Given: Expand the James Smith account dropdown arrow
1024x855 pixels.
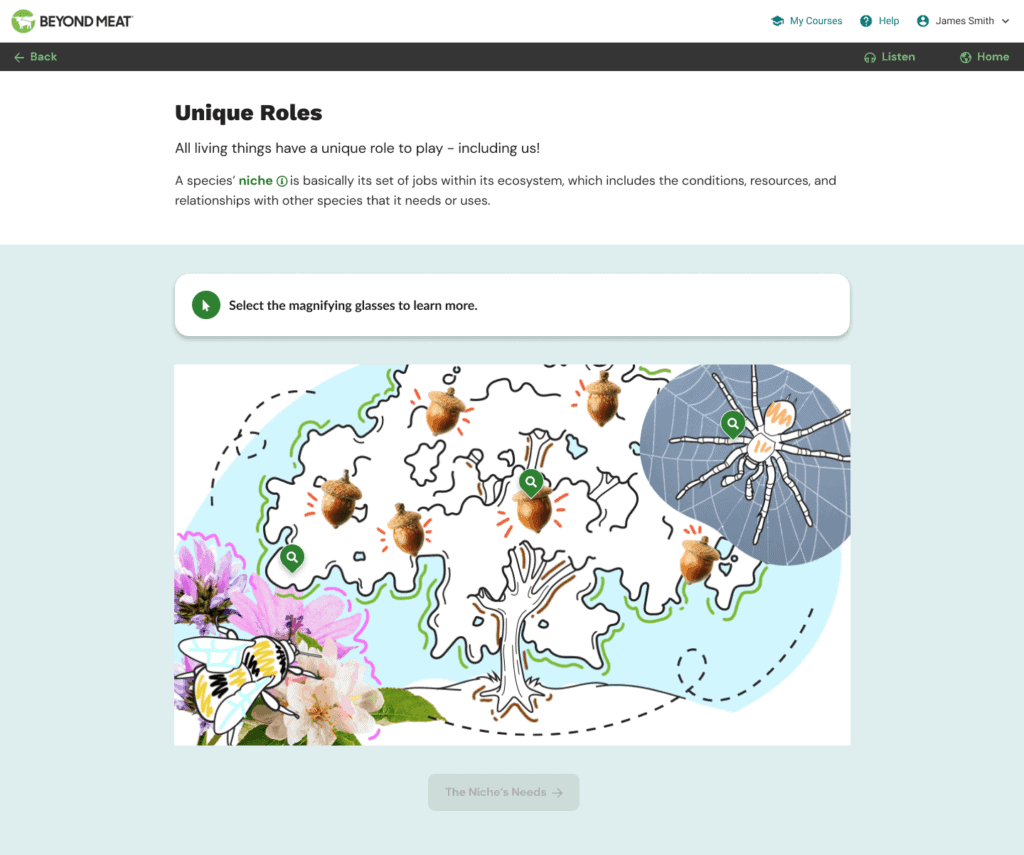Looking at the screenshot, I should click(x=1006, y=21).
